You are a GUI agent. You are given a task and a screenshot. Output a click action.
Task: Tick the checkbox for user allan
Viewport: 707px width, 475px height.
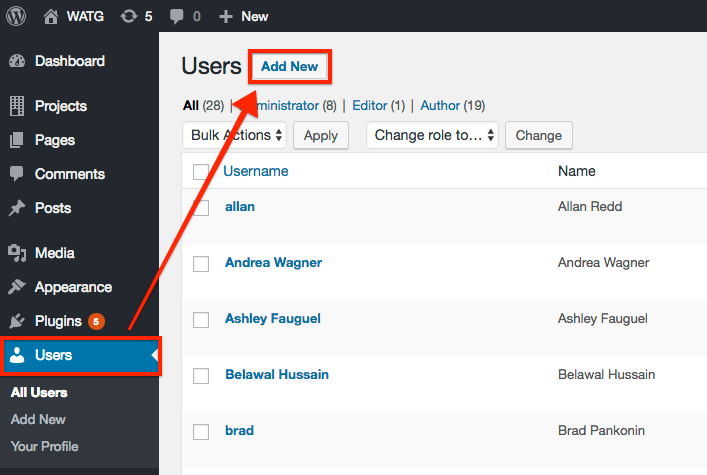tap(201, 207)
